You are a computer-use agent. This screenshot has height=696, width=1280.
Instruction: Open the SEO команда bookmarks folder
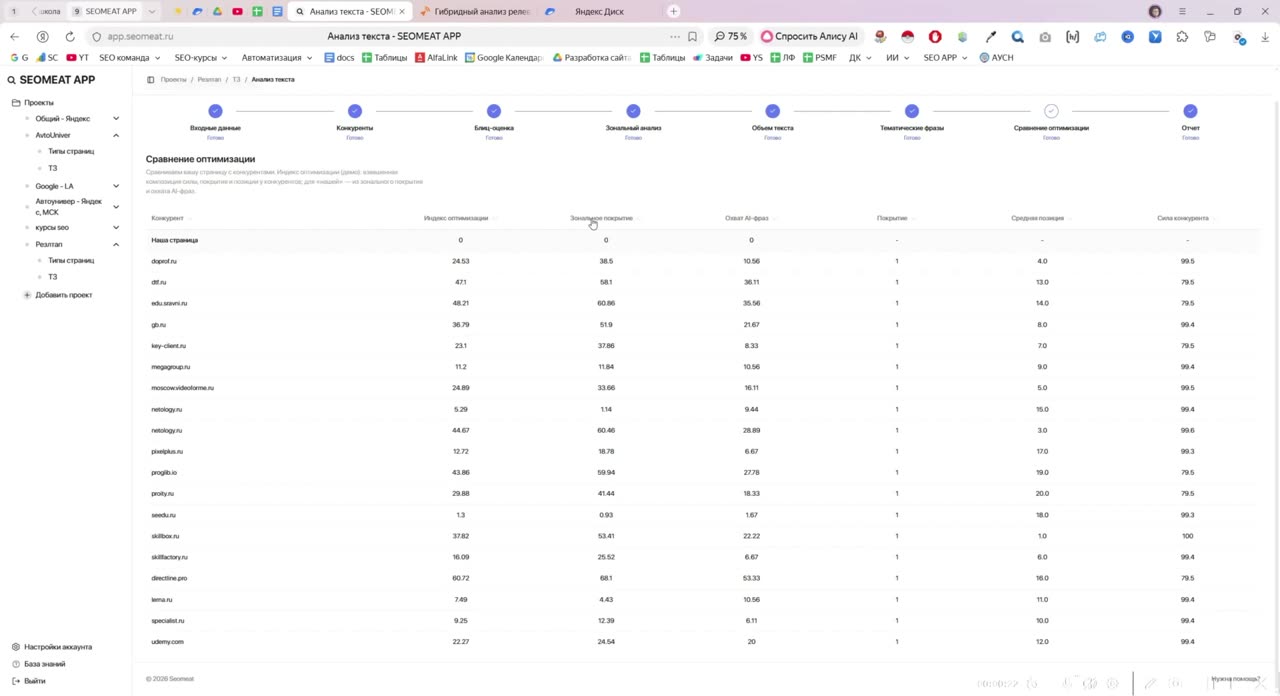tap(129, 58)
